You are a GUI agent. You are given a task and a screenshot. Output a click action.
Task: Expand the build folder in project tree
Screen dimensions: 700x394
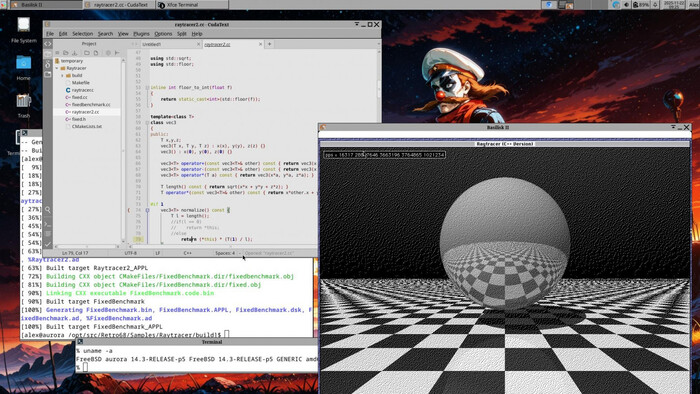click(62, 75)
